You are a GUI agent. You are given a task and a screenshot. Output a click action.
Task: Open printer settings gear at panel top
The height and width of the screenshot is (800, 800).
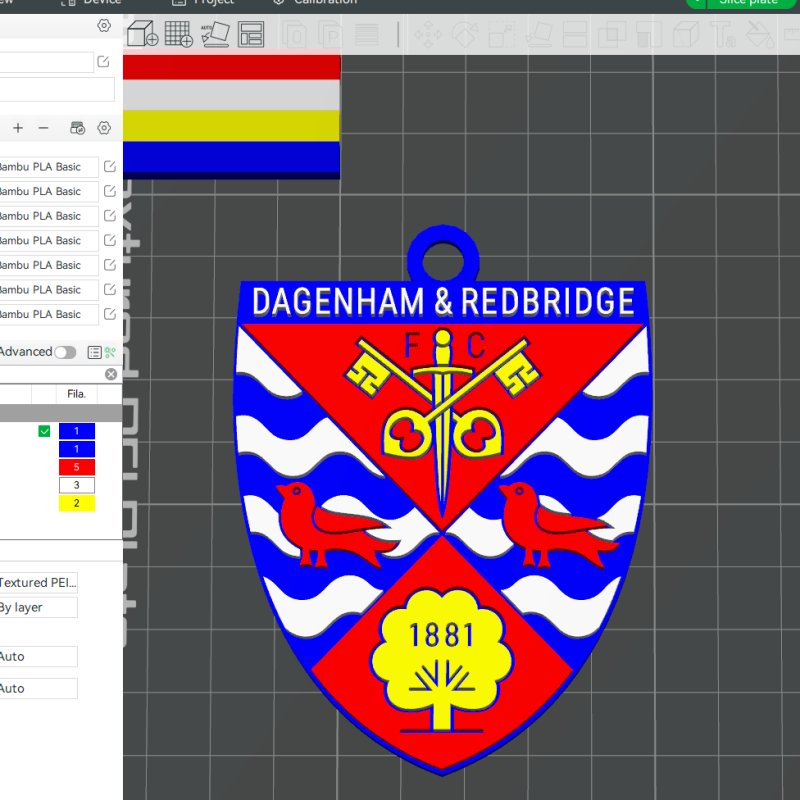(104, 26)
